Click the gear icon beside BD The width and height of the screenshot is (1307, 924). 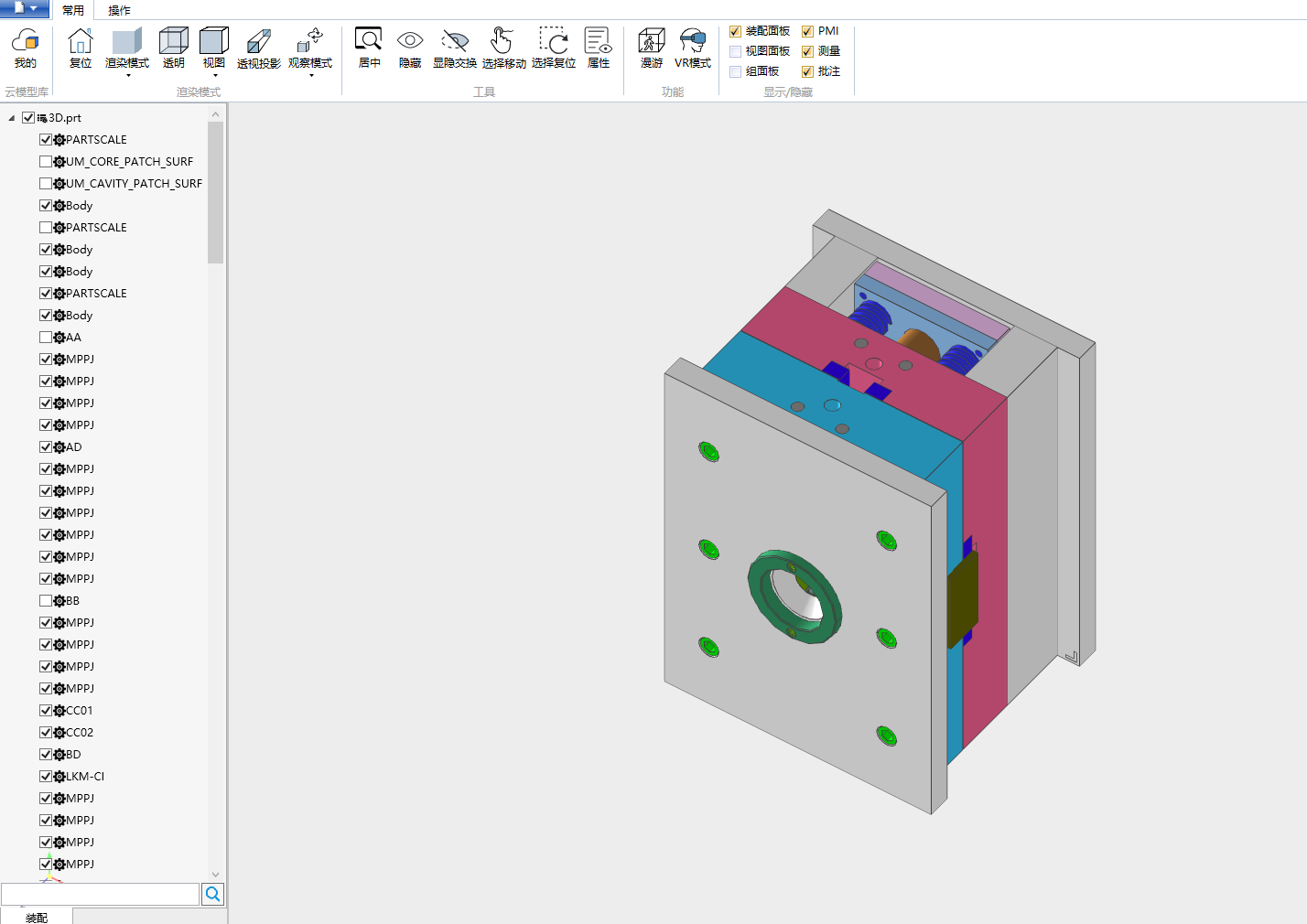tap(59, 755)
